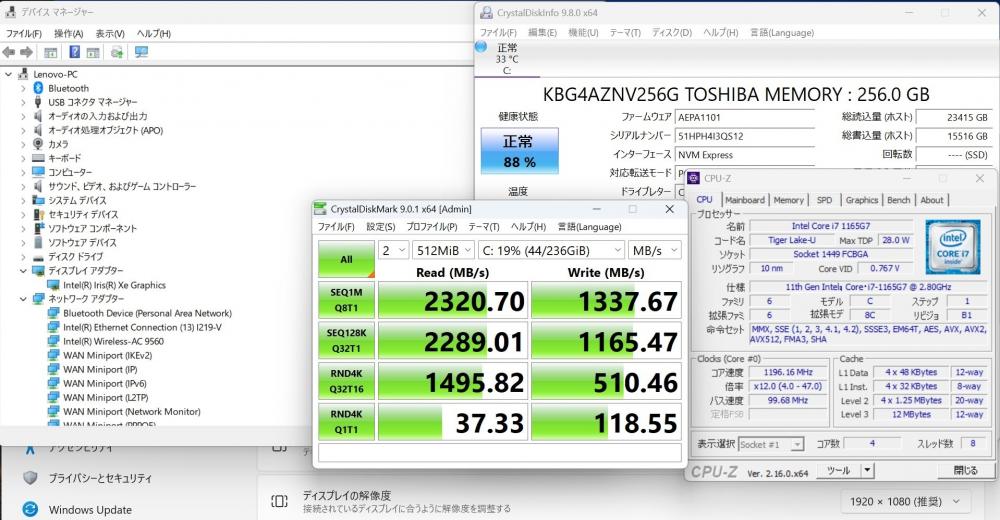Open the MB/s unit dropdown

click(x=654, y=250)
